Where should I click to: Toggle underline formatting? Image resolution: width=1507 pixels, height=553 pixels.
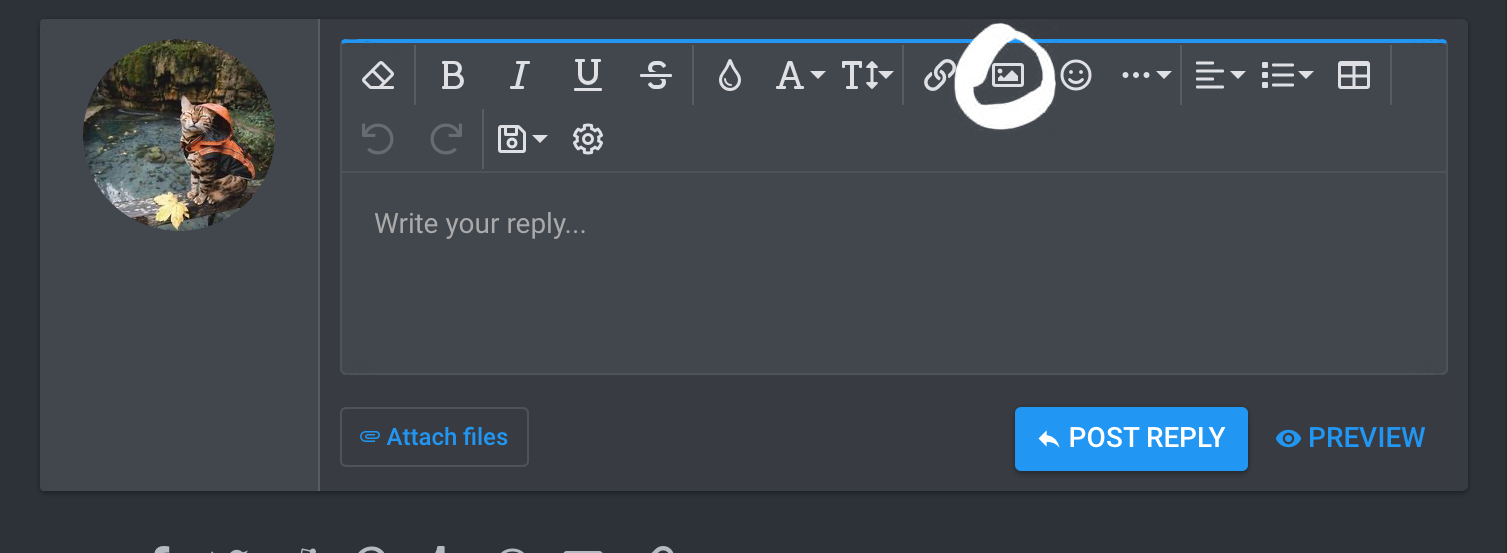(587, 76)
